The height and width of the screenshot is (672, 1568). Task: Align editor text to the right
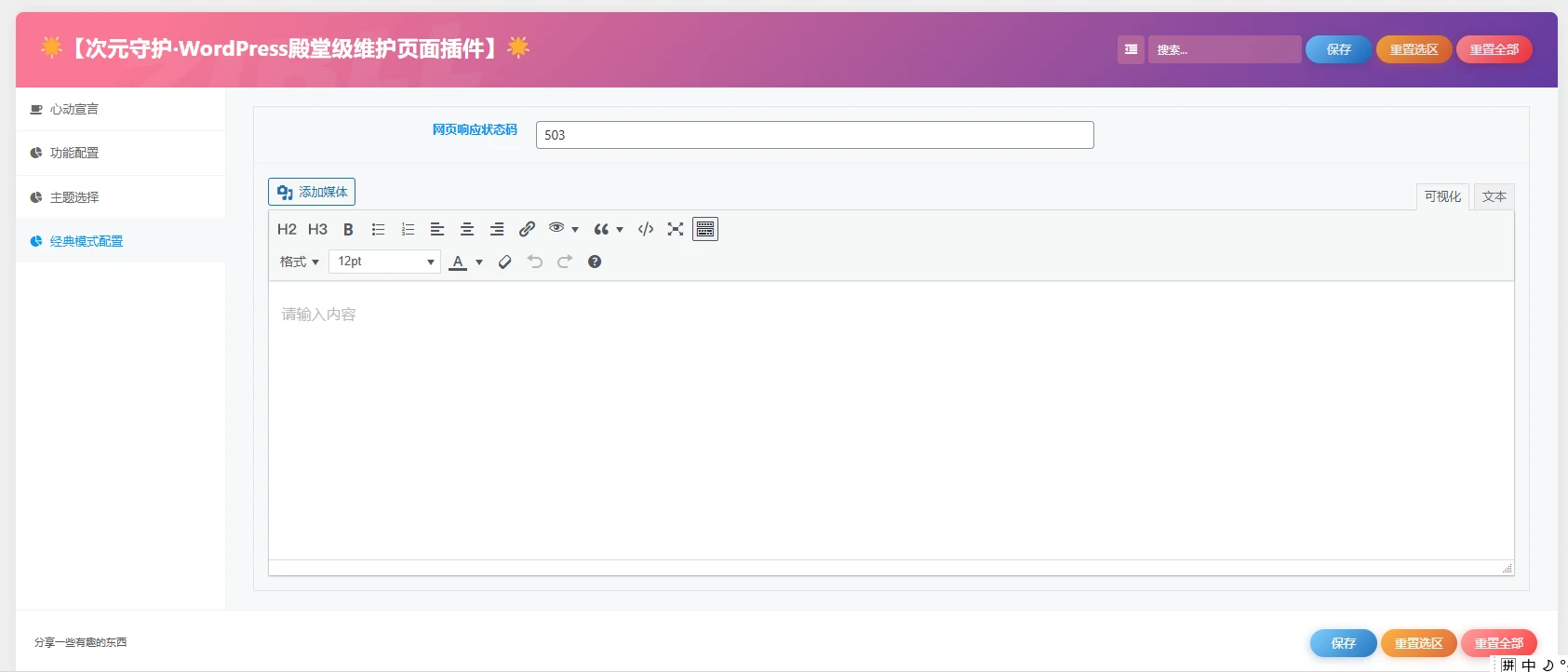click(x=497, y=229)
